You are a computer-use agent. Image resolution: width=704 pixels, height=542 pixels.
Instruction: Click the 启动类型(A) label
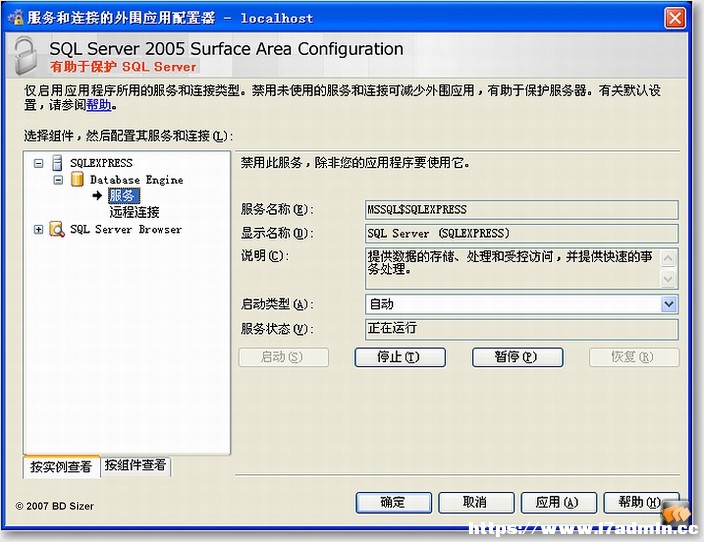277,304
